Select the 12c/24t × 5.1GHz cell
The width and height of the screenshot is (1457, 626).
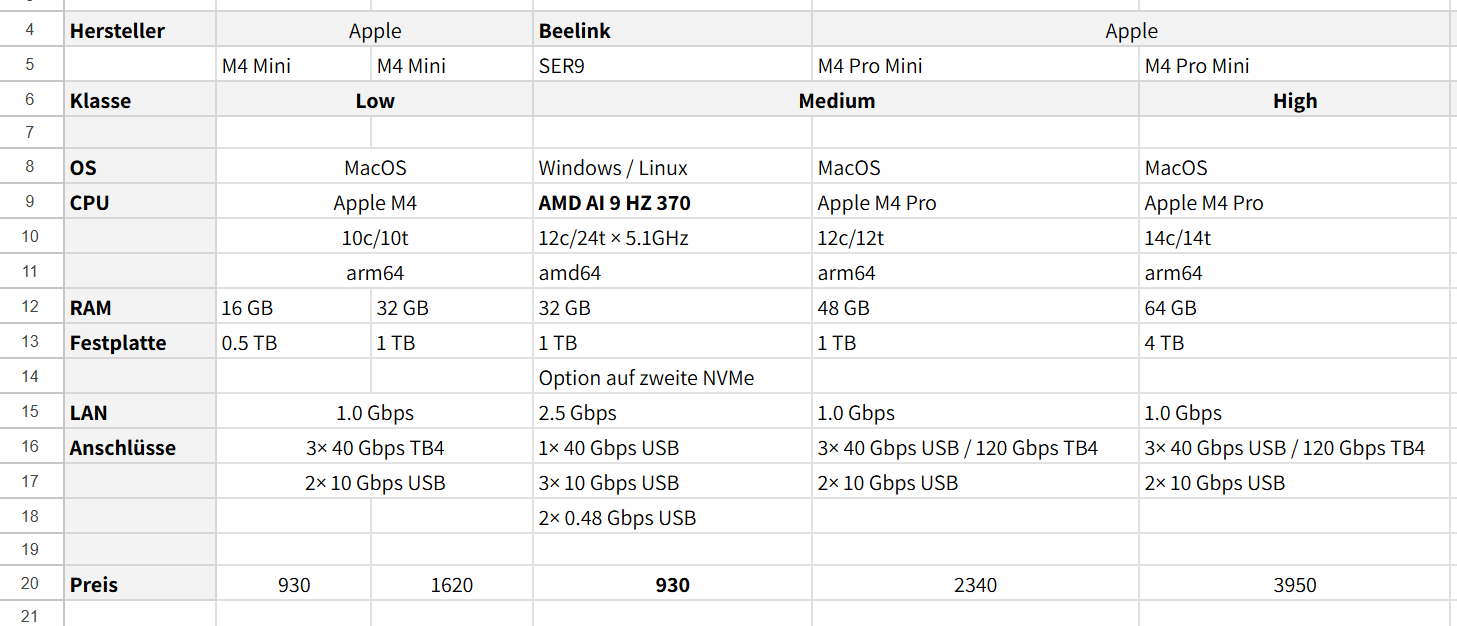[673, 238]
